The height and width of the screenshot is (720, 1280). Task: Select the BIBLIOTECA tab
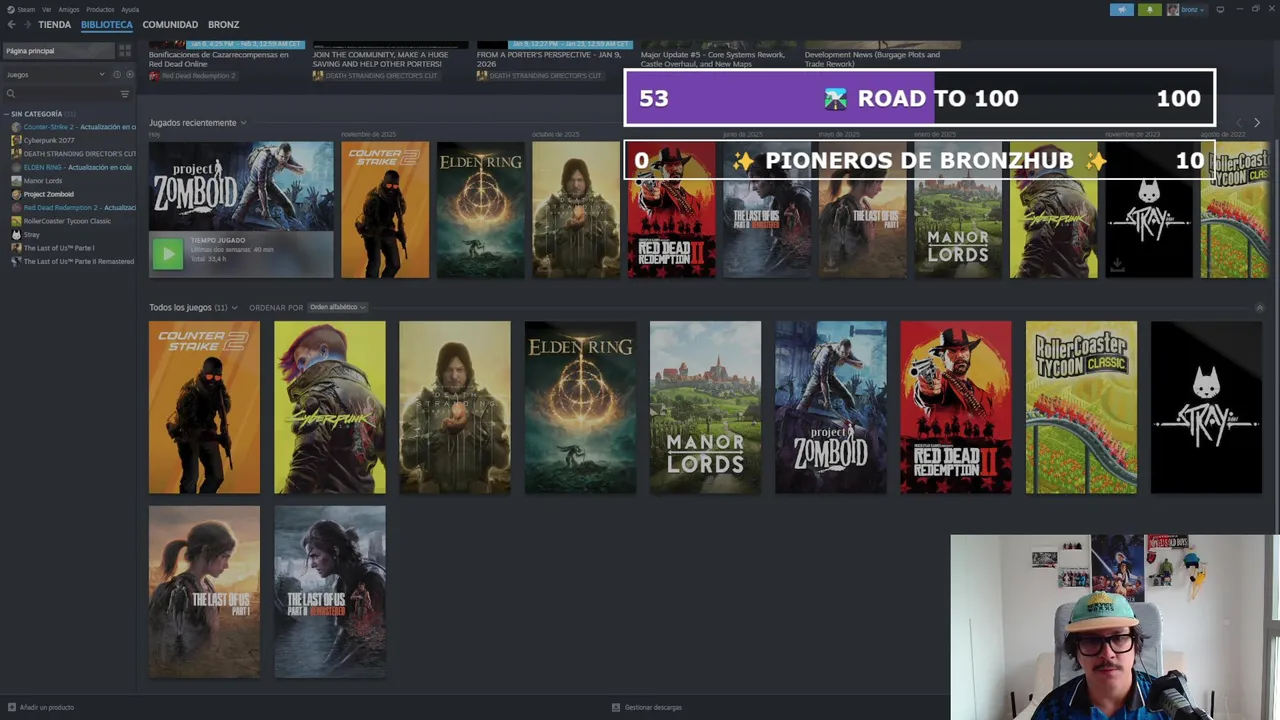click(x=107, y=24)
